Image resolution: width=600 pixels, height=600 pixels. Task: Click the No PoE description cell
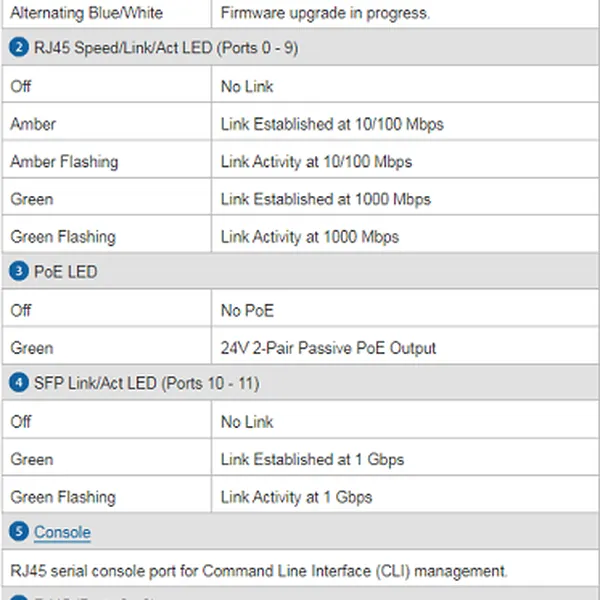[247, 311]
